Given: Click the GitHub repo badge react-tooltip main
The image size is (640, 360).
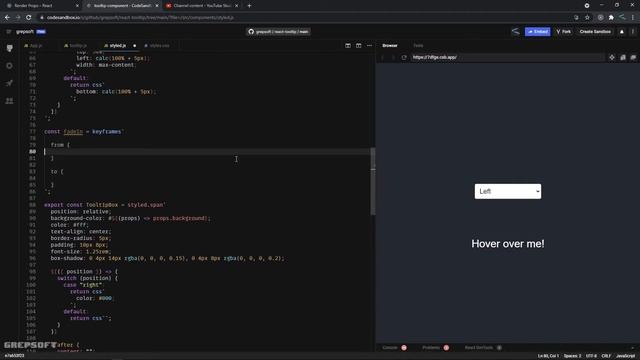Looking at the screenshot, I should click(x=278, y=31).
